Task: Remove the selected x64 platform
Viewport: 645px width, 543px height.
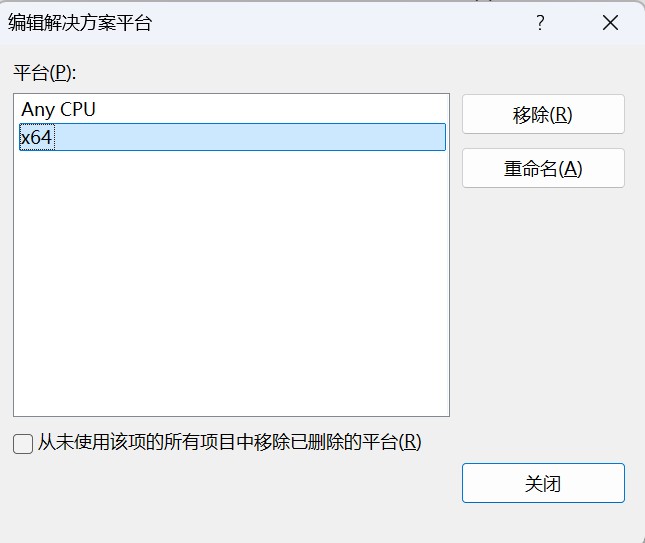Action: (x=543, y=114)
